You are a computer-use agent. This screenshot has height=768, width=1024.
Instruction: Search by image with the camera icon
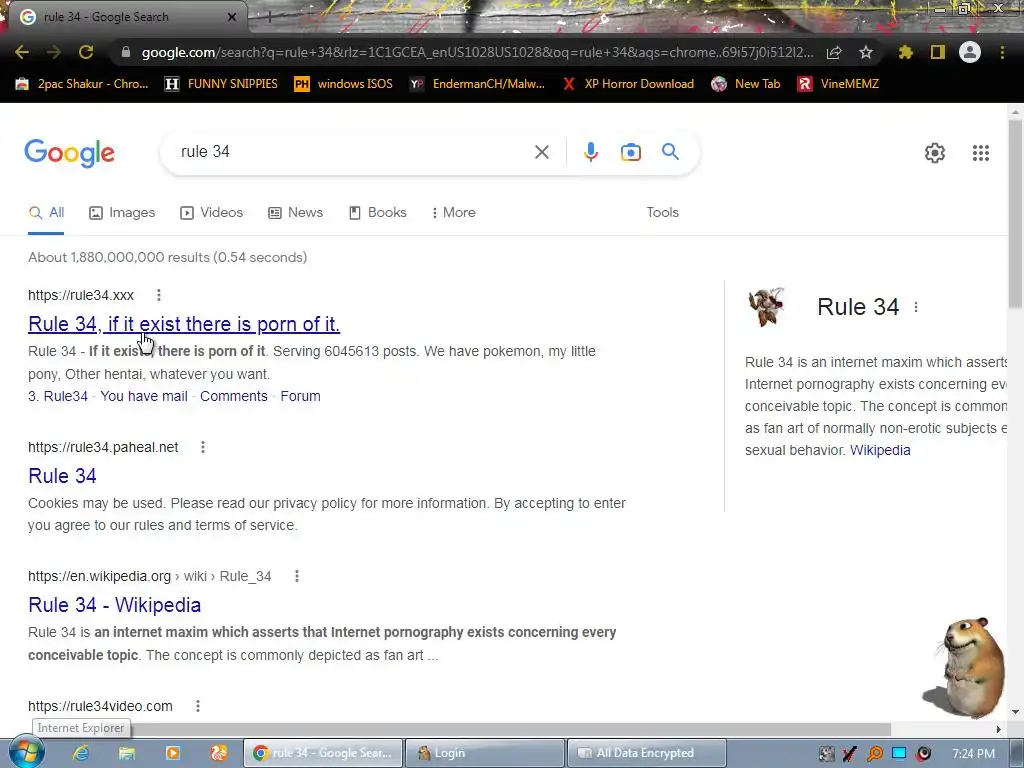631,152
